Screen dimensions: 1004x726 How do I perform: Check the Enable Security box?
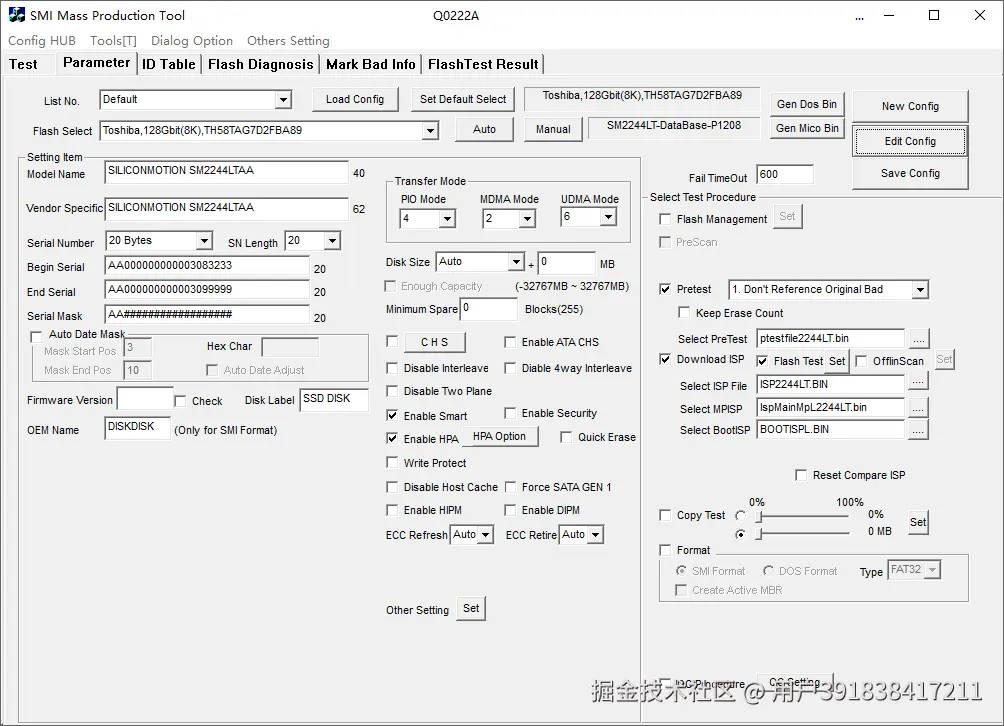click(x=510, y=413)
